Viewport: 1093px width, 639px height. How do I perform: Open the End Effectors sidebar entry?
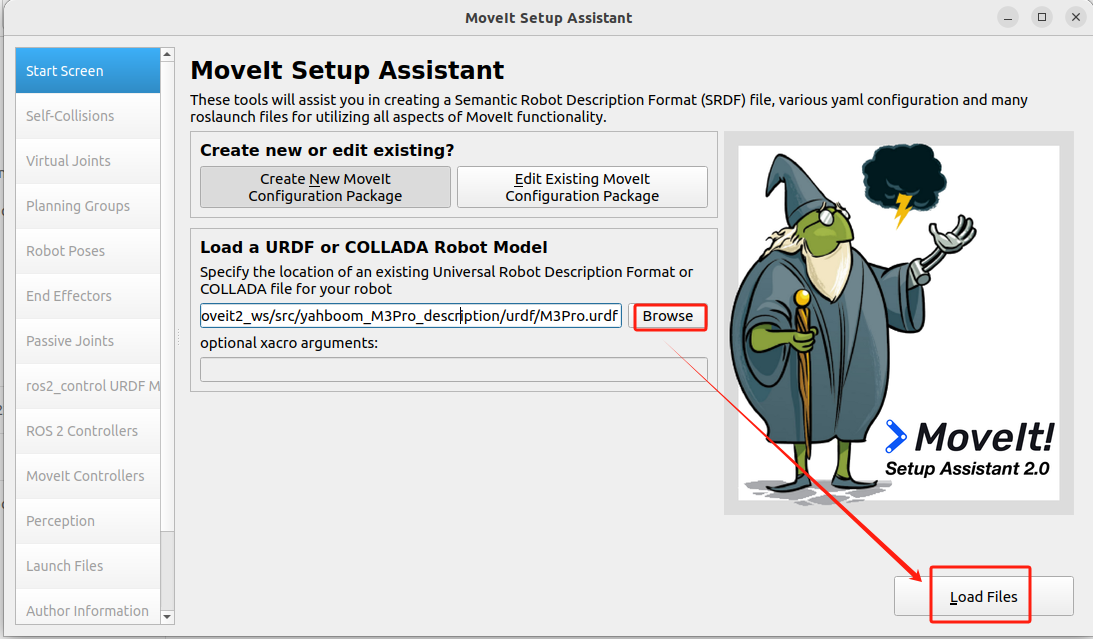click(x=88, y=295)
